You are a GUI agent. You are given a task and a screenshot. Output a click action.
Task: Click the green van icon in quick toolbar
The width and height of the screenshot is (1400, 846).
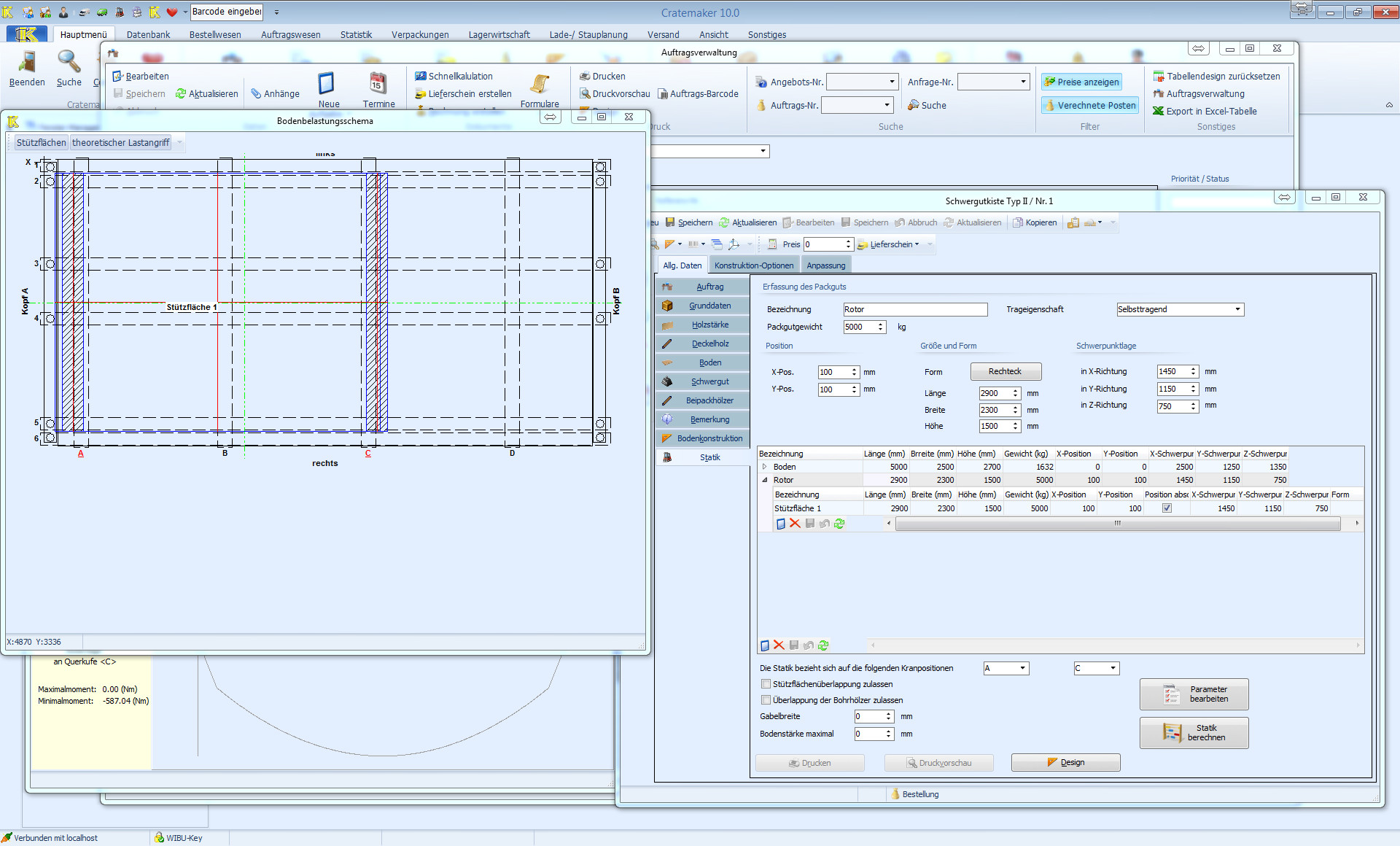(x=102, y=12)
